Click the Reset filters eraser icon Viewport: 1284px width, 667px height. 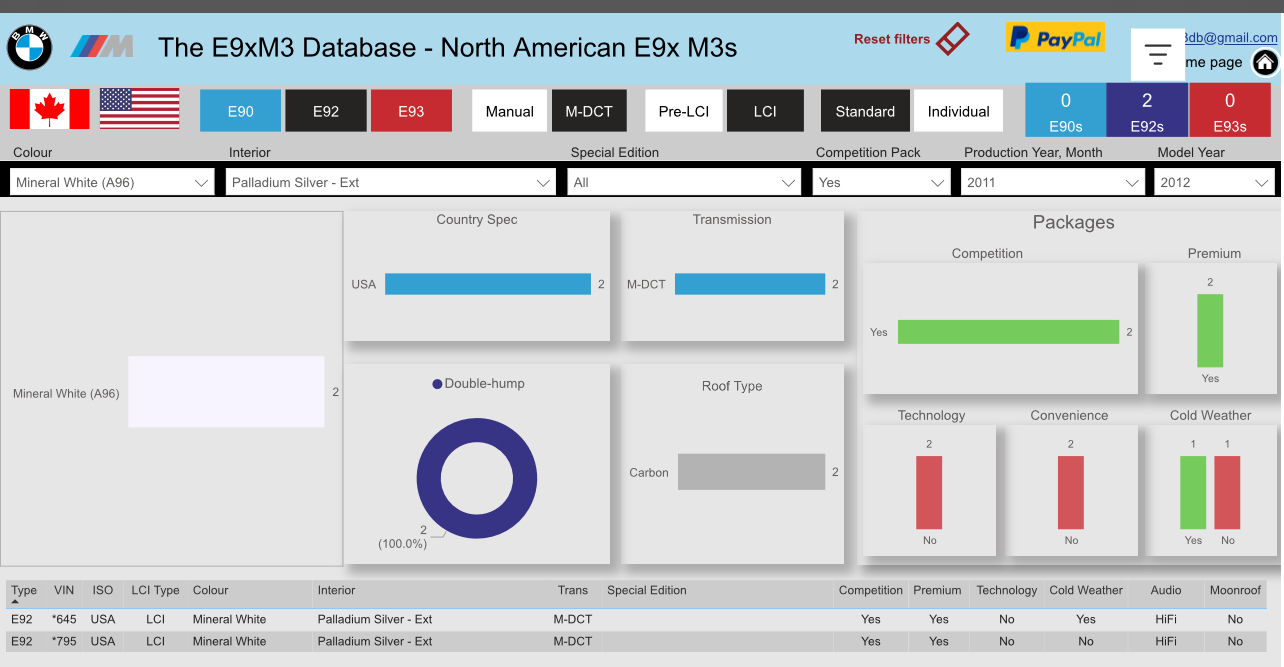[952, 39]
